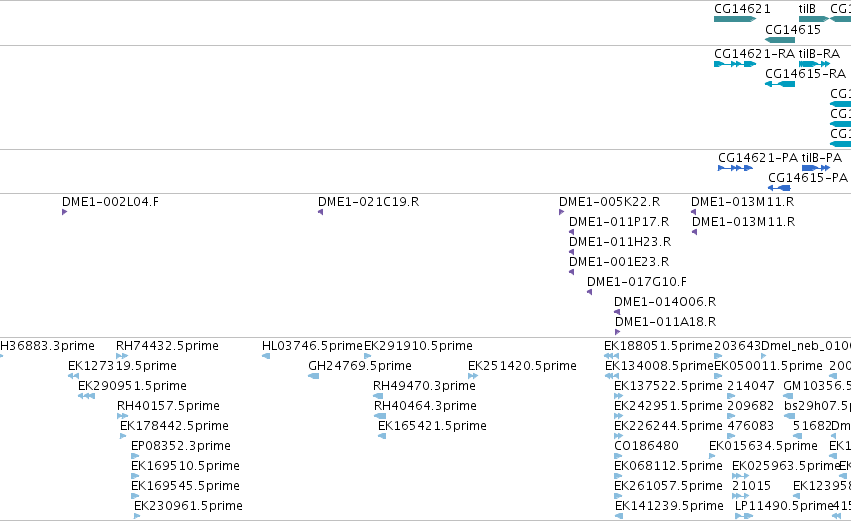Select the CG14621-PA protein glyph
Viewport: 851px width, 521px height.
click(x=735, y=168)
